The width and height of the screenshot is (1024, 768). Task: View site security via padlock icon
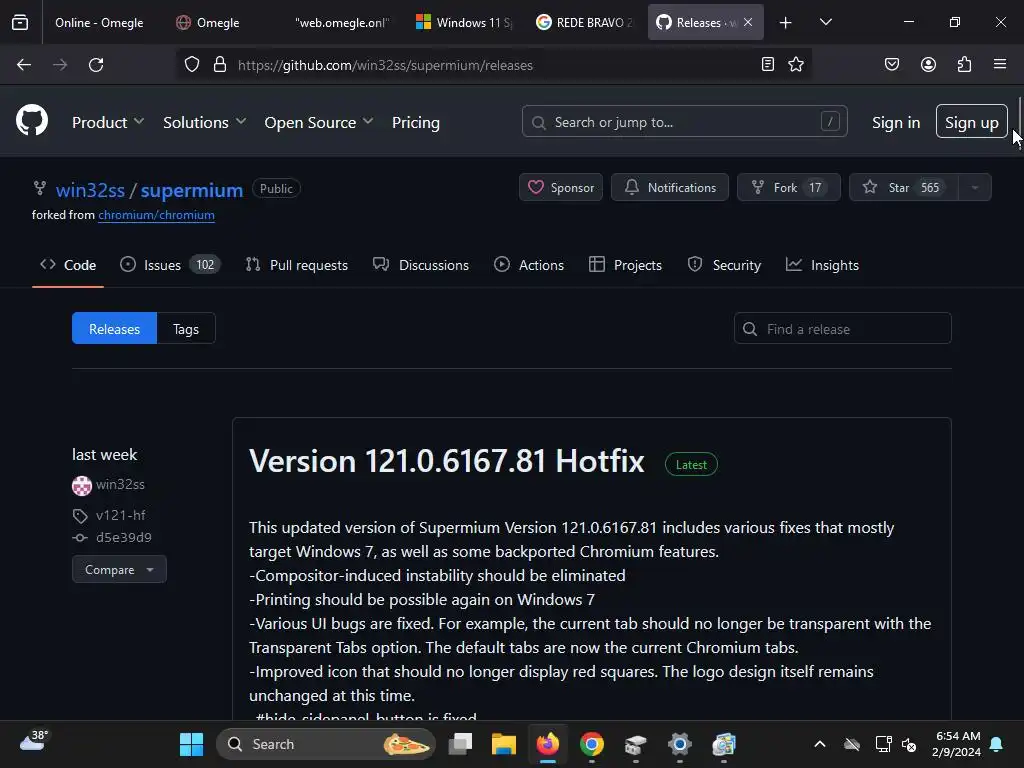tap(220, 65)
